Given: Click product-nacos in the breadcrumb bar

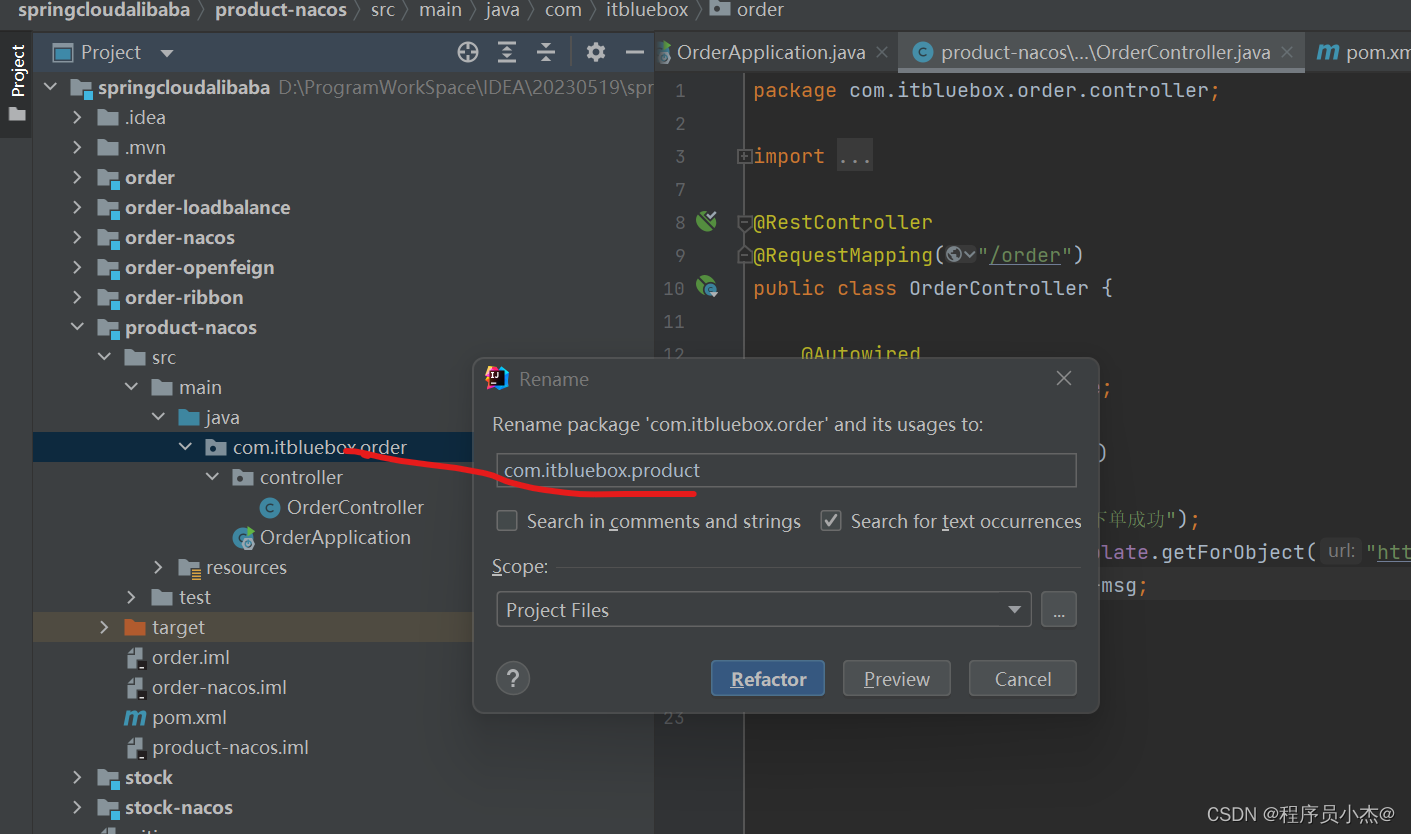Looking at the screenshot, I should coord(281,10).
